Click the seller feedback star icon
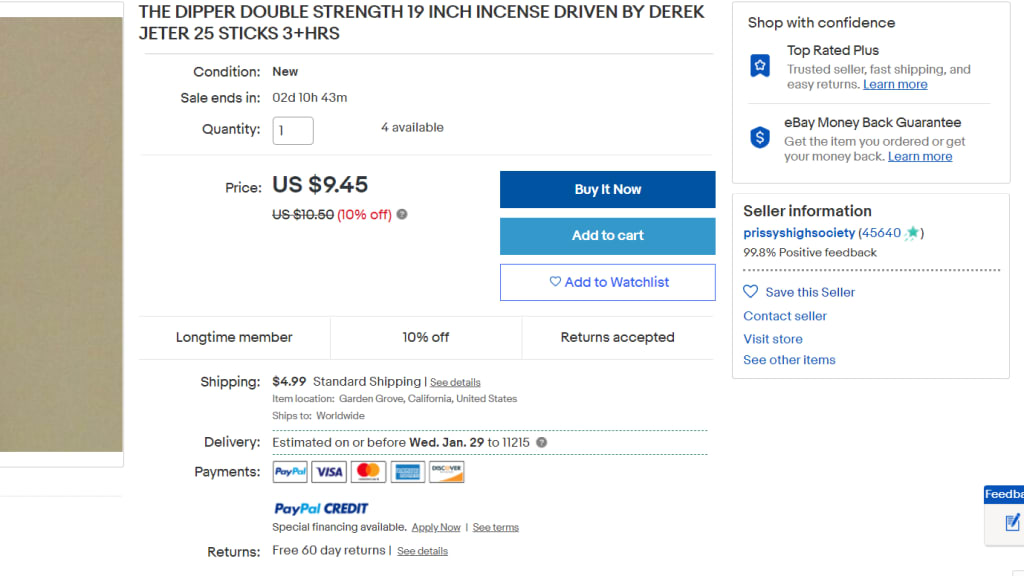The width and height of the screenshot is (1024, 576). 912,233
